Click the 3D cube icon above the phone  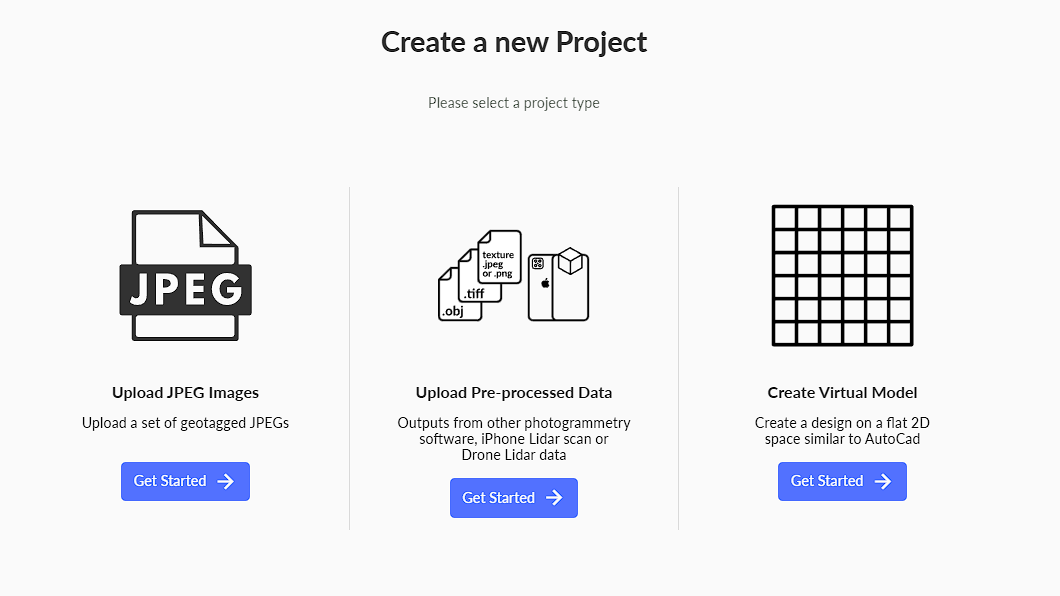tap(571, 261)
